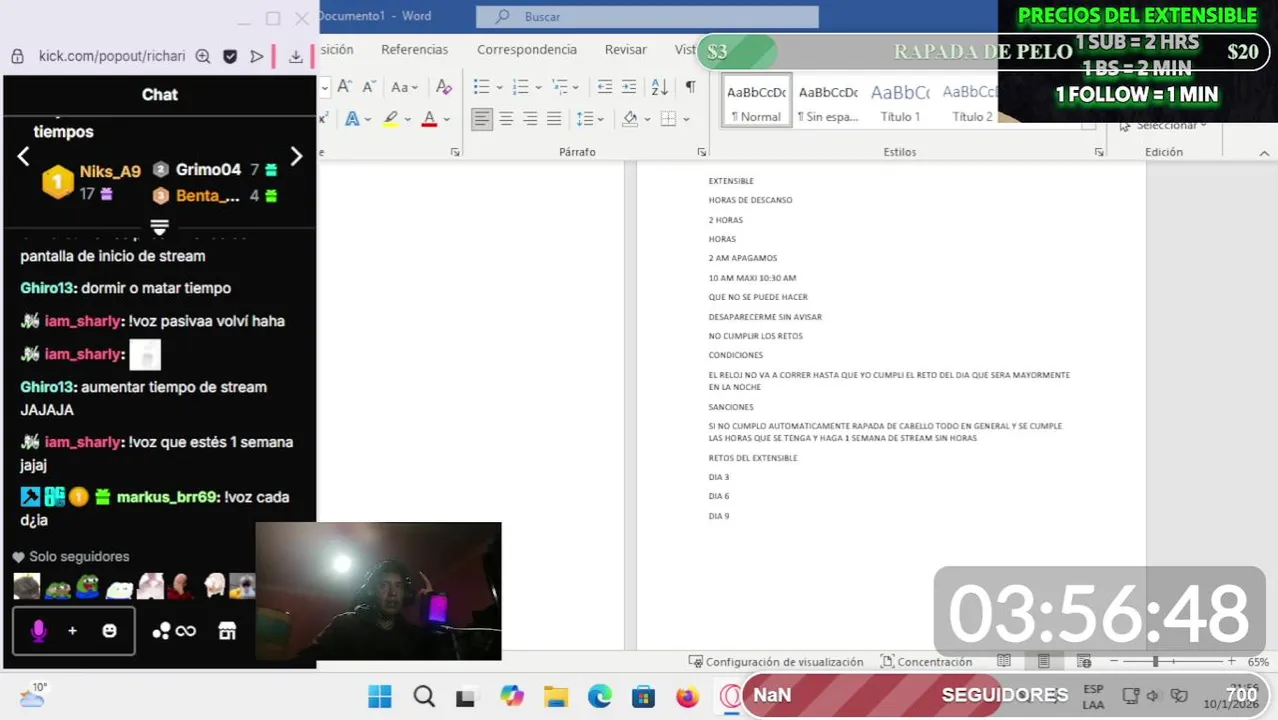
Task: Toggle show paragraph marks (pilcrow)
Action: (690, 87)
